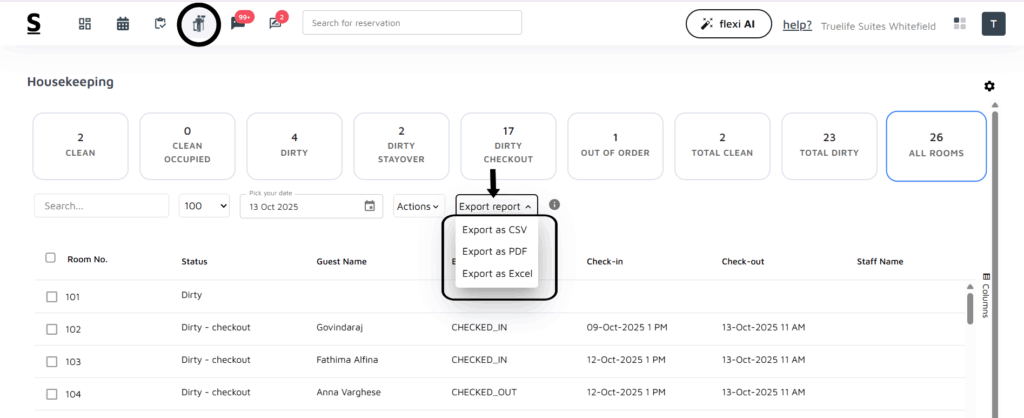Expand the Actions dropdown
The height and width of the screenshot is (418, 1024).
[417, 206]
